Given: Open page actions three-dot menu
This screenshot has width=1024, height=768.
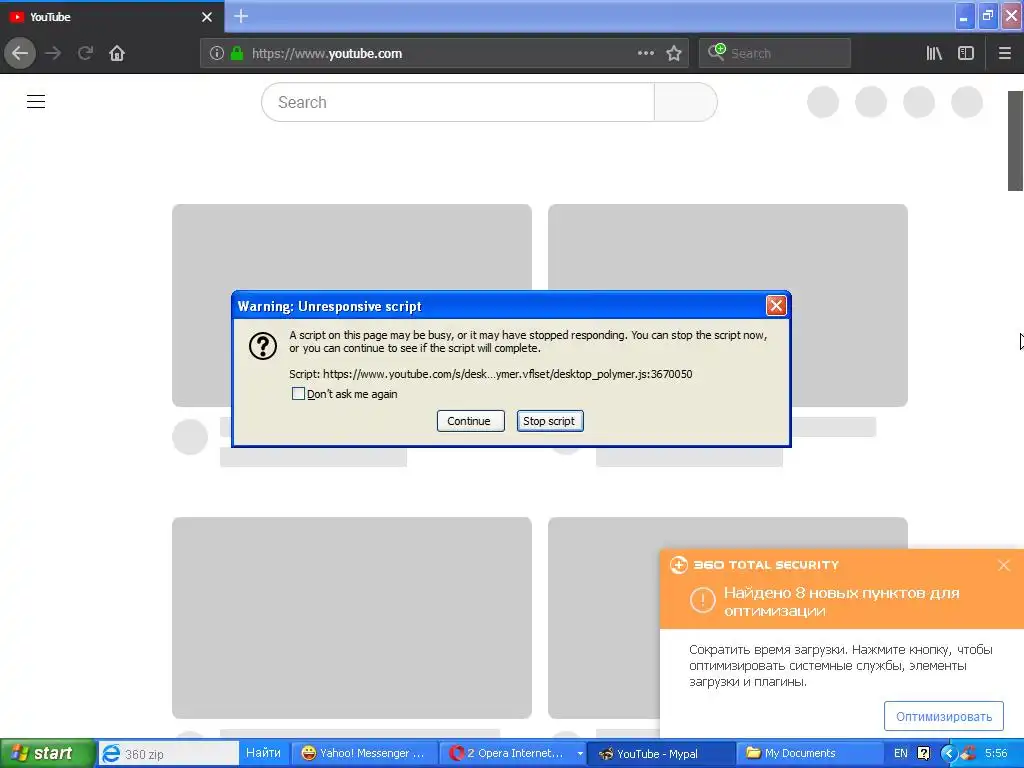Looking at the screenshot, I should pos(646,54).
